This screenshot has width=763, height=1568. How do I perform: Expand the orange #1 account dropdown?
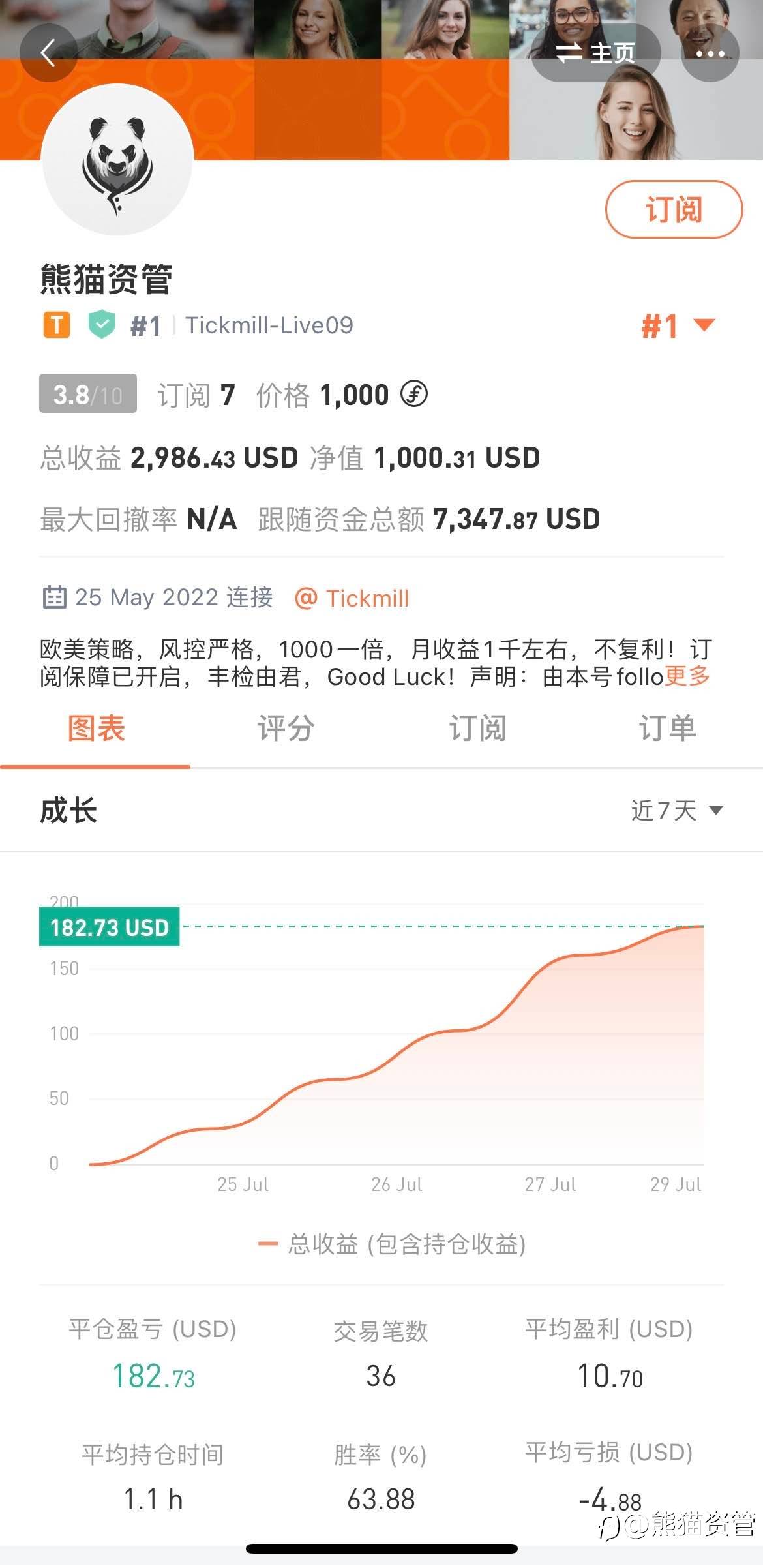pos(678,325)
